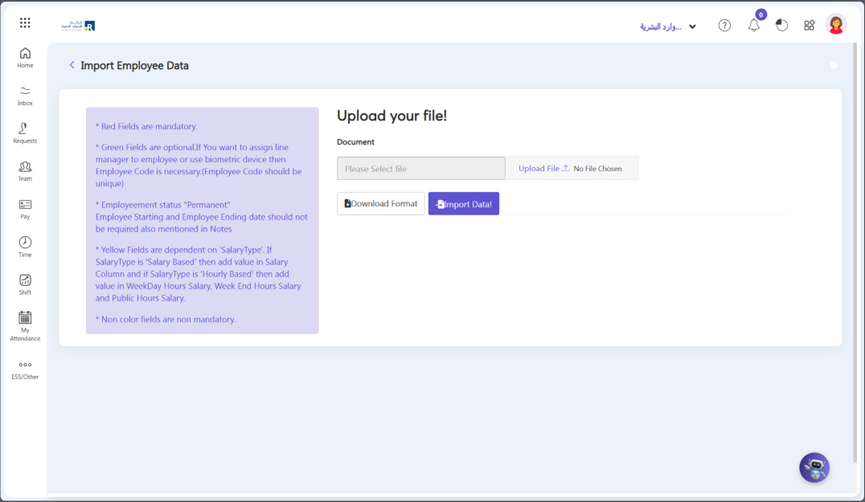Open the app launcher grid icon
The height and width of the screenshot is (502, 865).
click(x=25, y=23)
